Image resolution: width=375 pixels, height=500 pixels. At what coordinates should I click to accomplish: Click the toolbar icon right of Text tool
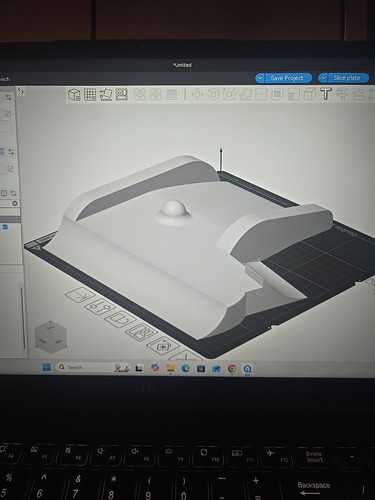[x=342, y=95]
